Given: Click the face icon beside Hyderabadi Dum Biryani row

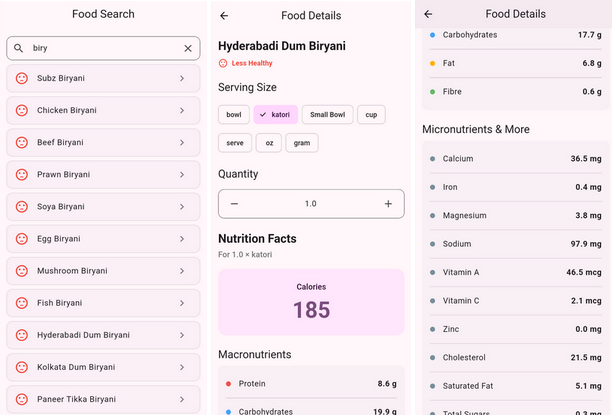Looking at the screenshot, I should point(22,335).
